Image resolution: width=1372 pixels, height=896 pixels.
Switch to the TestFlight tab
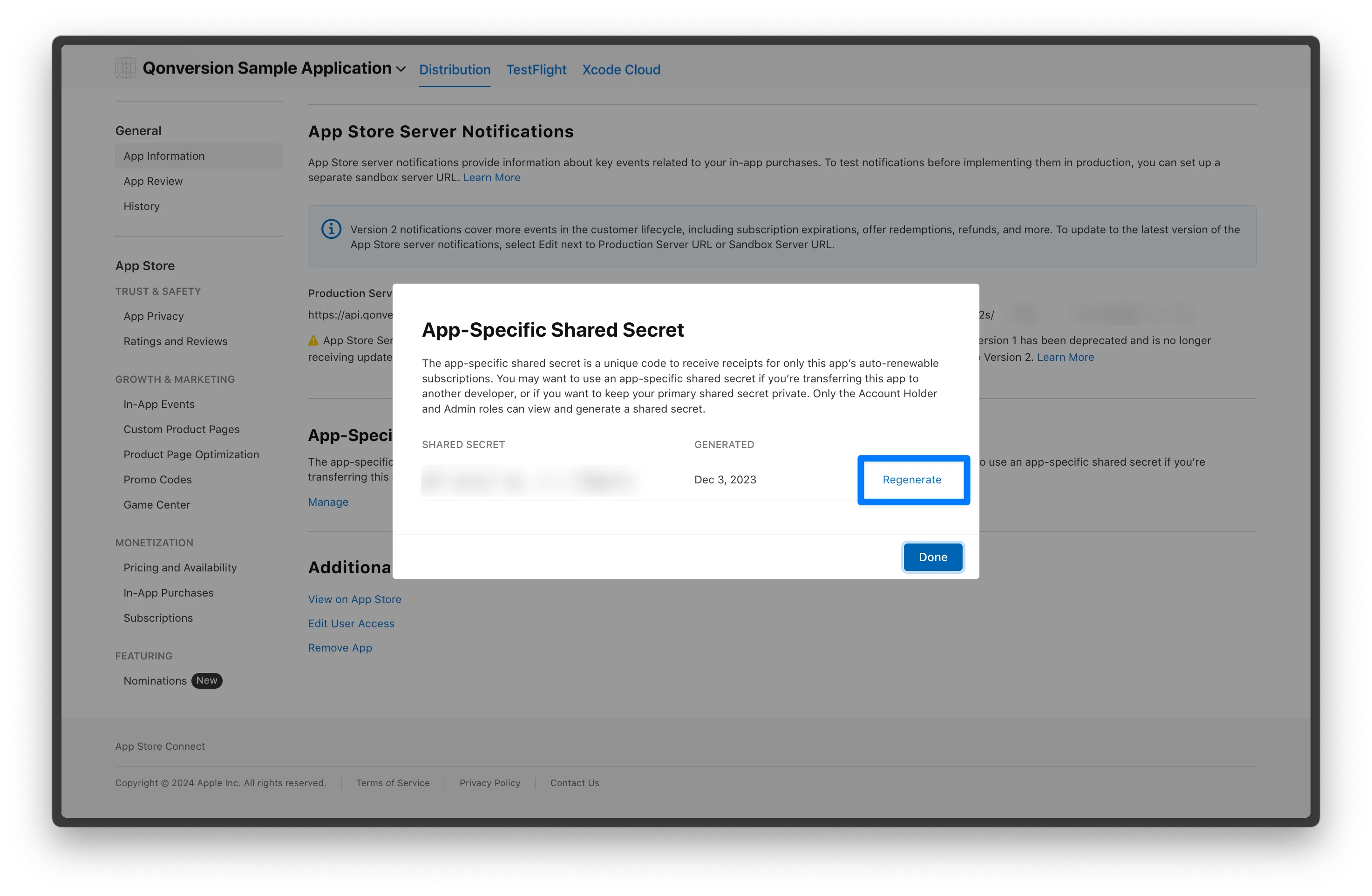pos(536,69)
